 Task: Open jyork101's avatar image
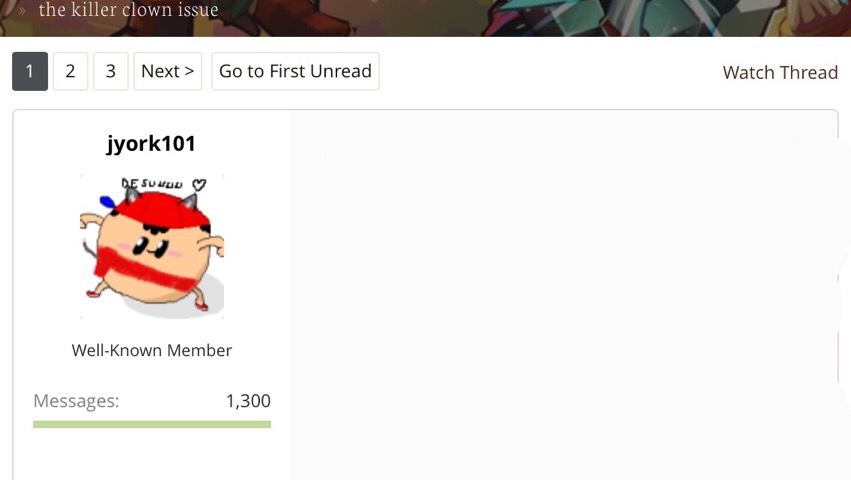pyautogui.click(x=152, y=247)
